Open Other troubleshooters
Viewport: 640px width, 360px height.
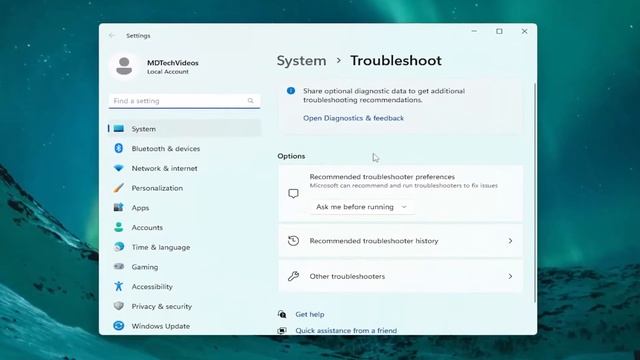click(400, 276)
